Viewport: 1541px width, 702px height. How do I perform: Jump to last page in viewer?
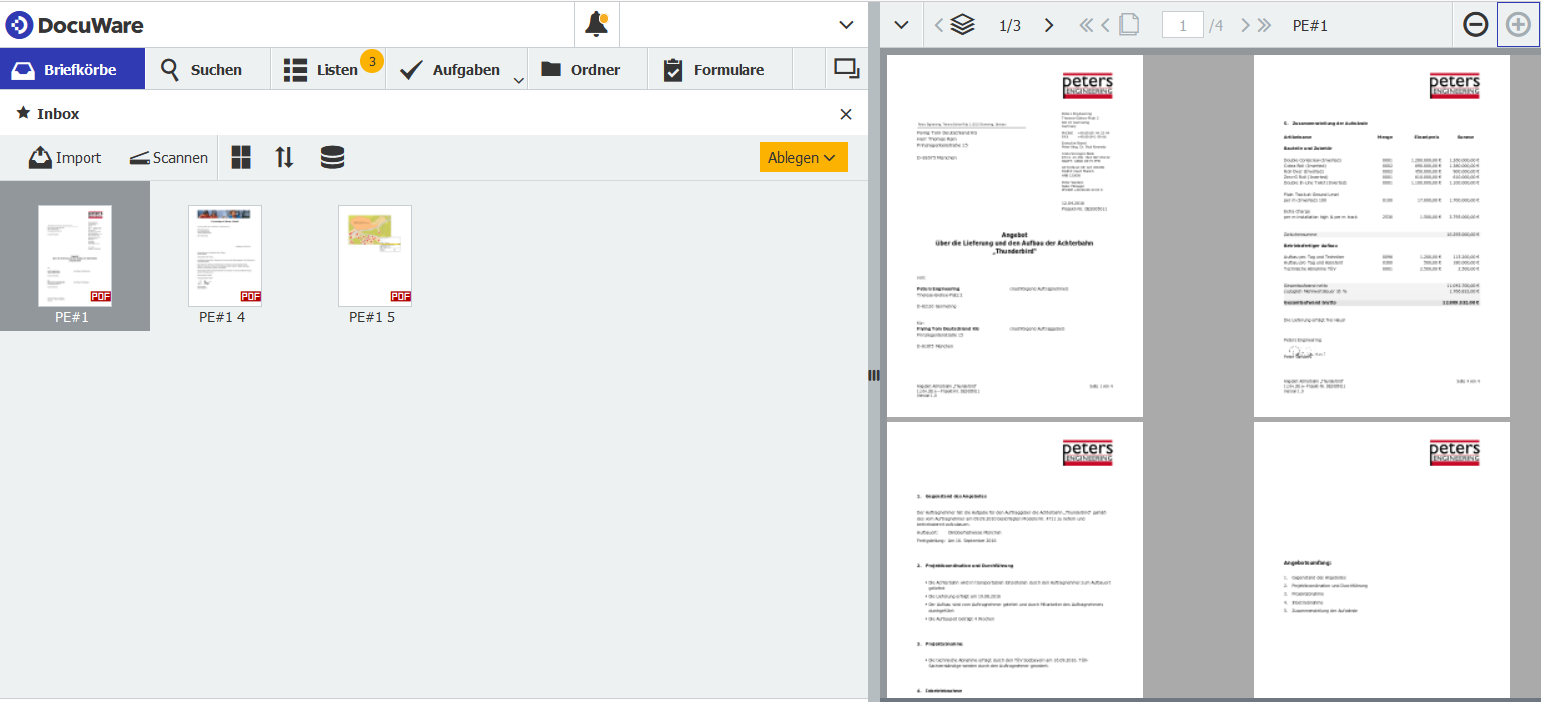[1264, 25]
